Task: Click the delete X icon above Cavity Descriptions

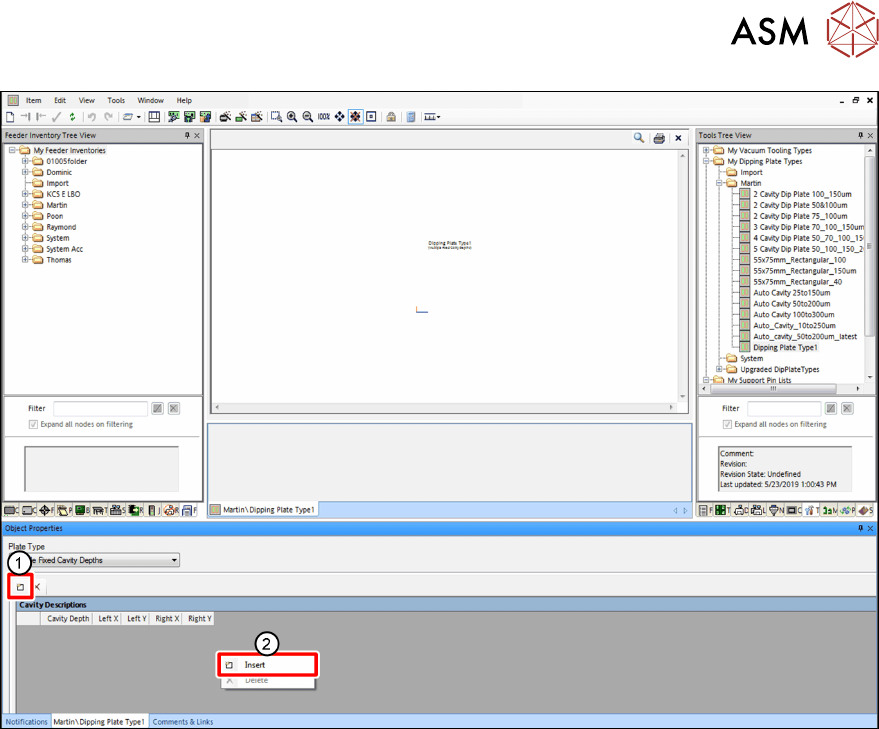Action: click(x=38, y=587)
